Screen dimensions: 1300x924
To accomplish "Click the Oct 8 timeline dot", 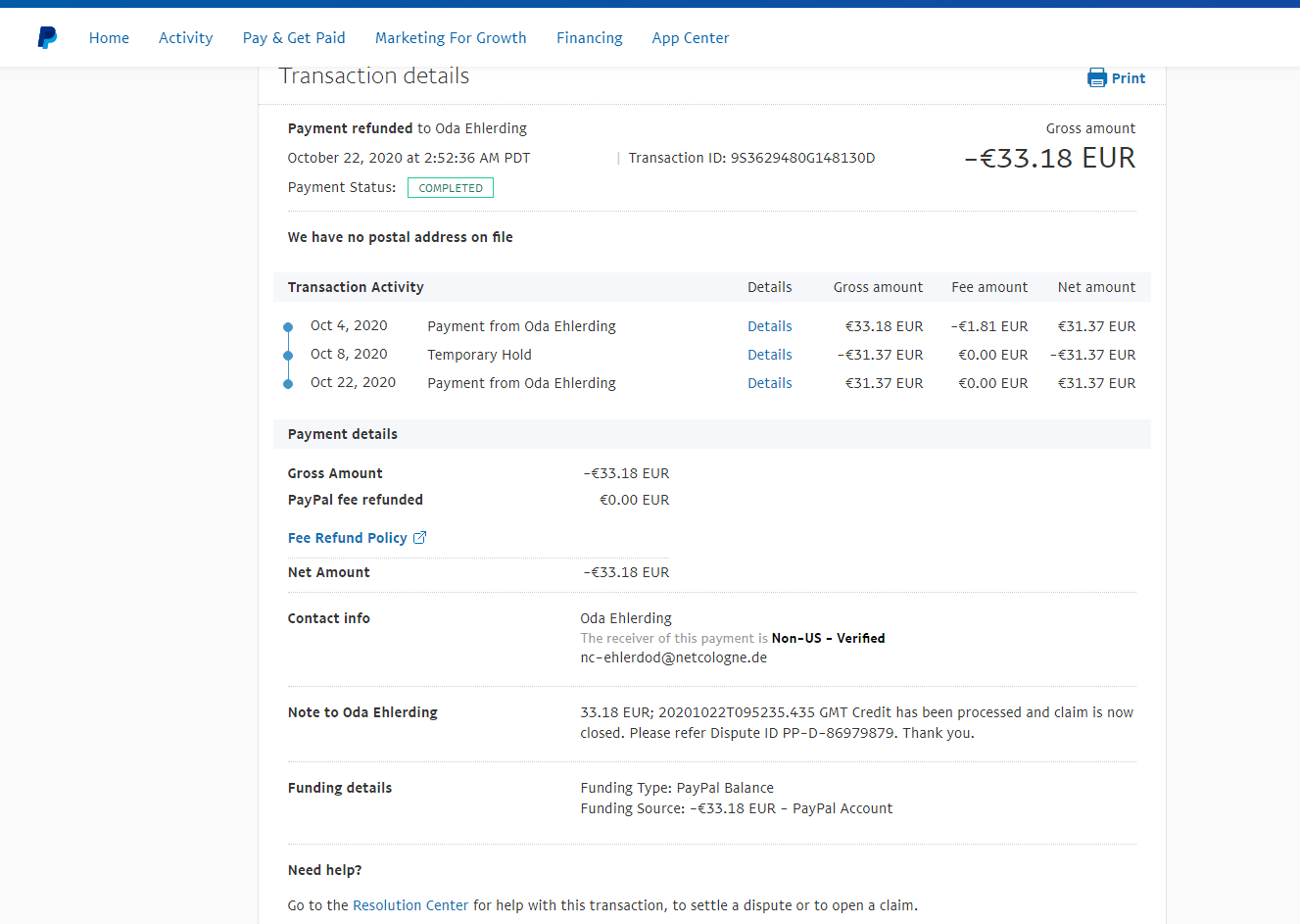I will click(288, 356).
